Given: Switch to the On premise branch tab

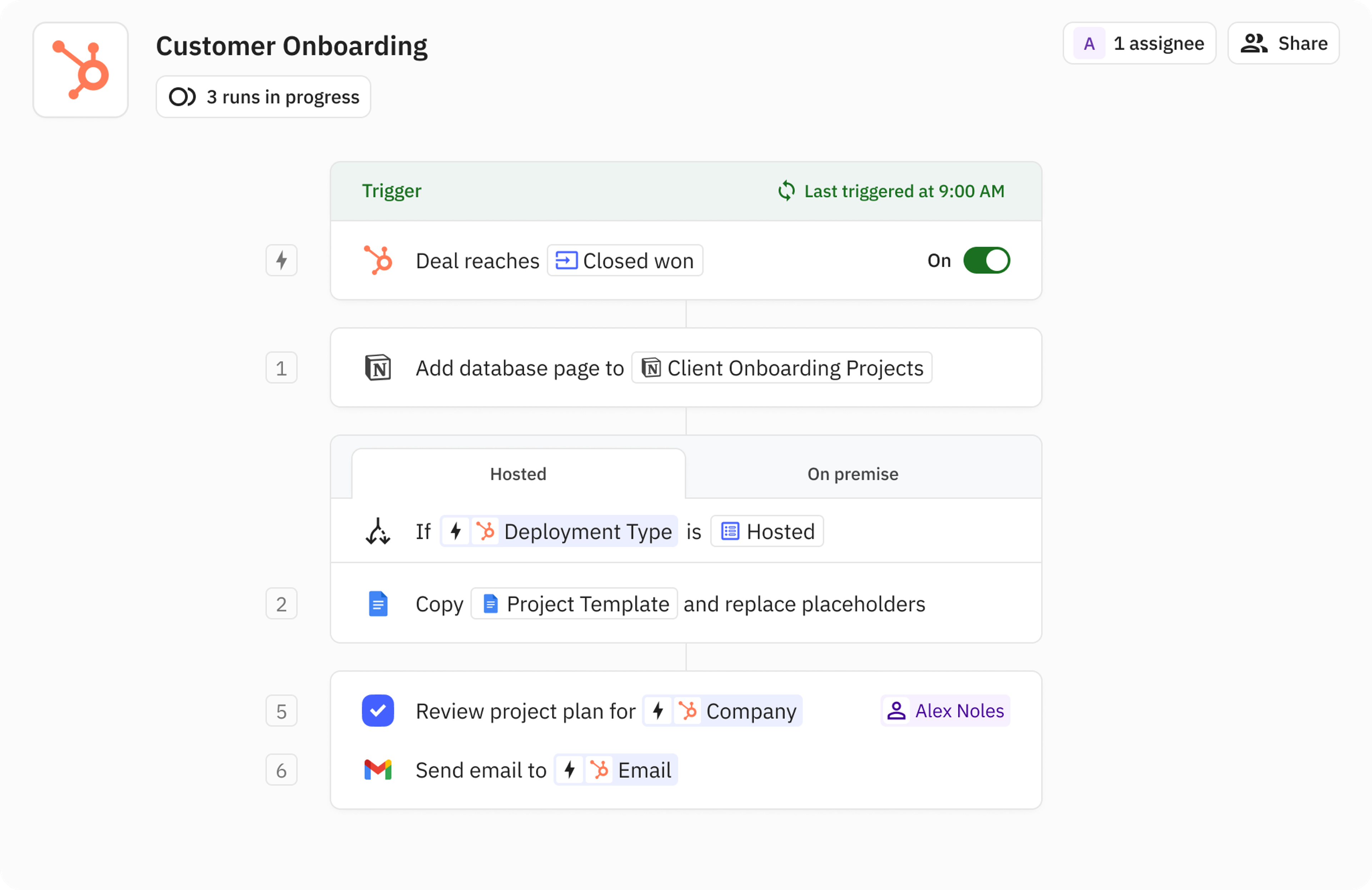Looking at the screenshot, I should pyautogui.click(x=852, y=474).
